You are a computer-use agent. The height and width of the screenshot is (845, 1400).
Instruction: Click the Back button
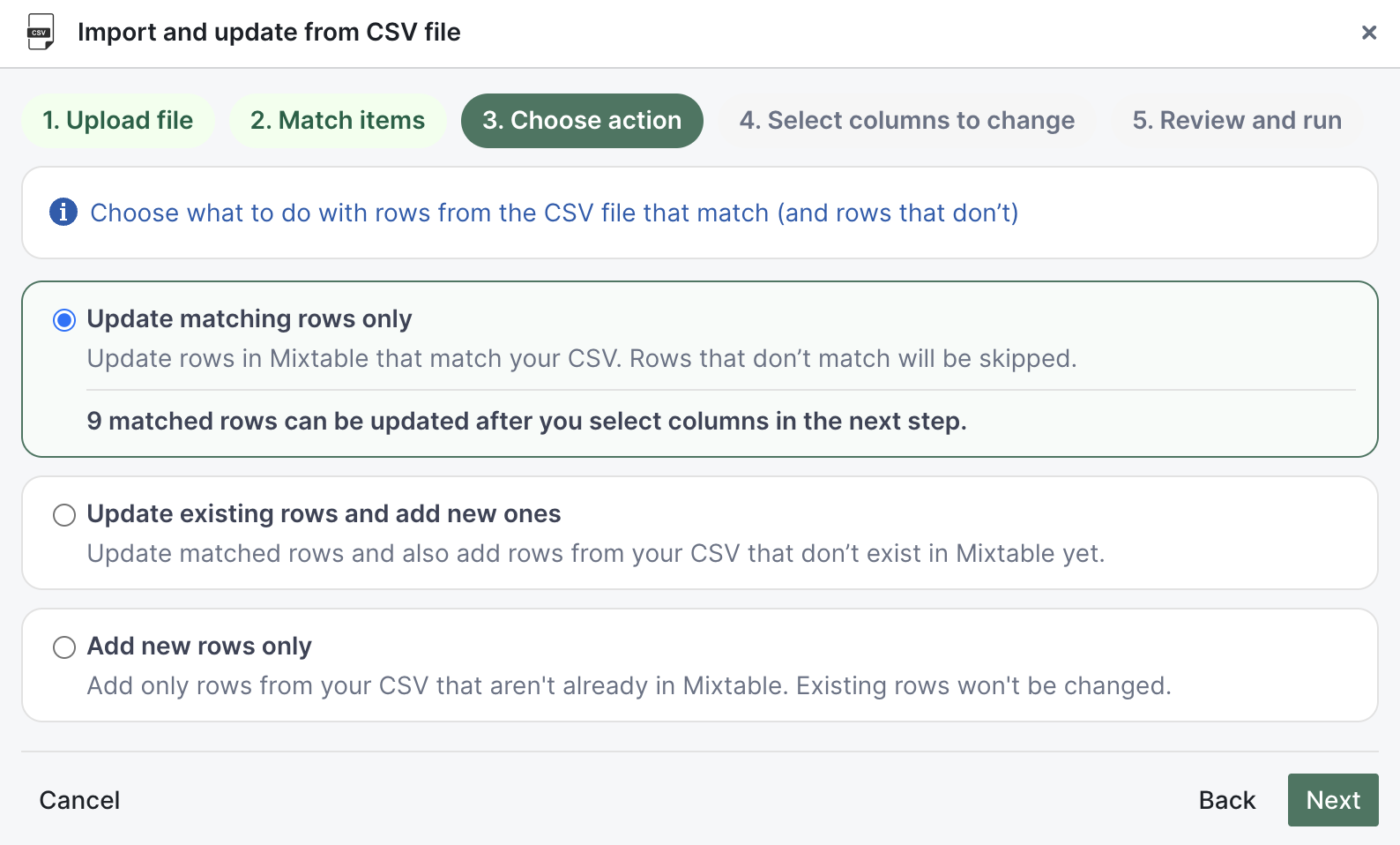(1226, 800)
